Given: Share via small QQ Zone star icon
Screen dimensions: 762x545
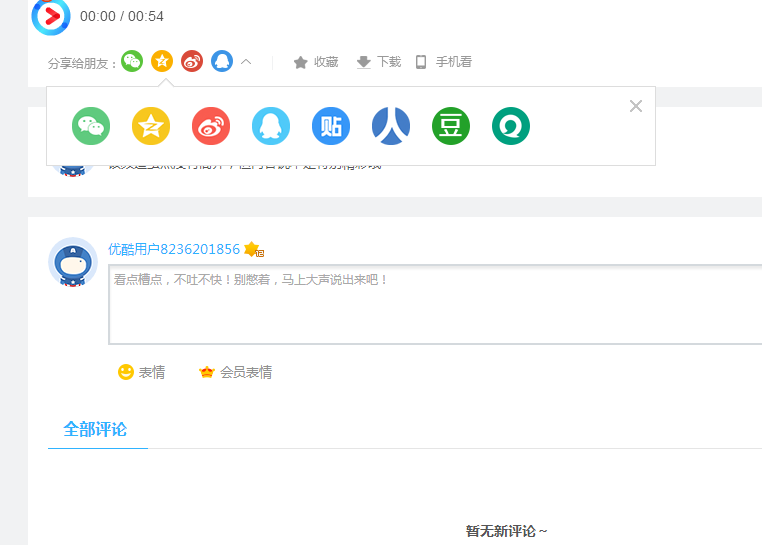Looking at the screenshot, I should pos(162,61).
